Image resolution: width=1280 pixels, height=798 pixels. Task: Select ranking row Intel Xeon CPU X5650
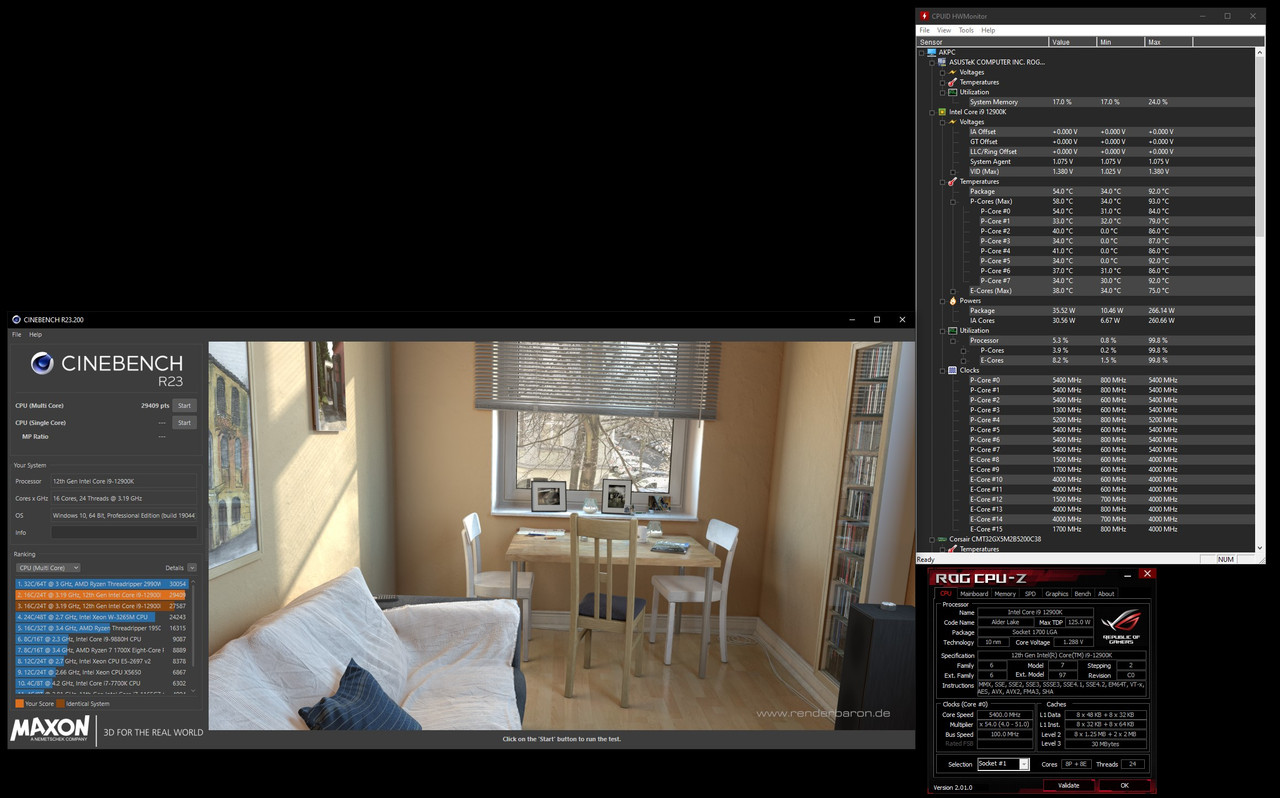pyautogui.click(x=101, y=672)
